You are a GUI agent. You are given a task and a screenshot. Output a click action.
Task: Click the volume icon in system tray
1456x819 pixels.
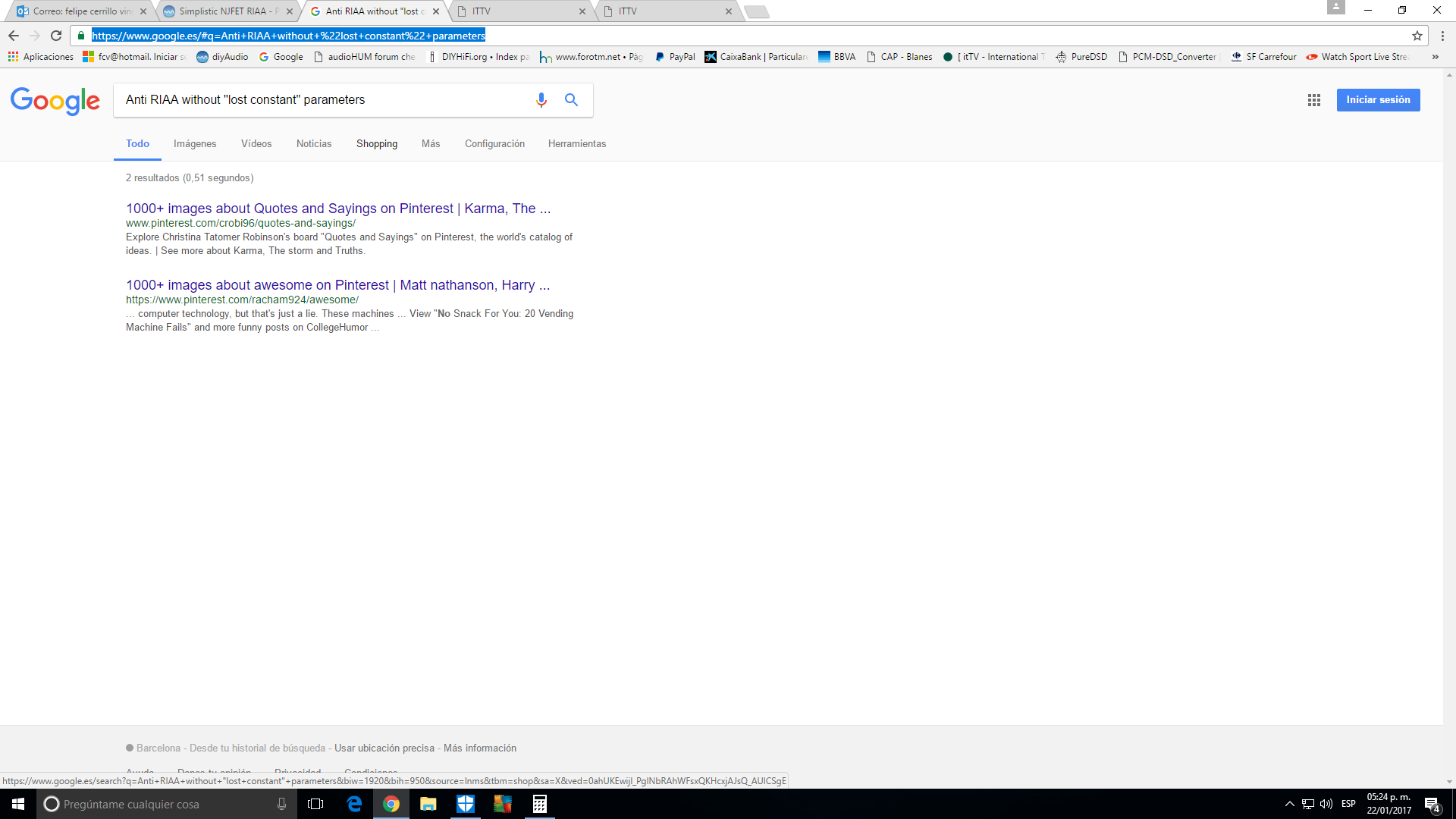[1326, 804]
